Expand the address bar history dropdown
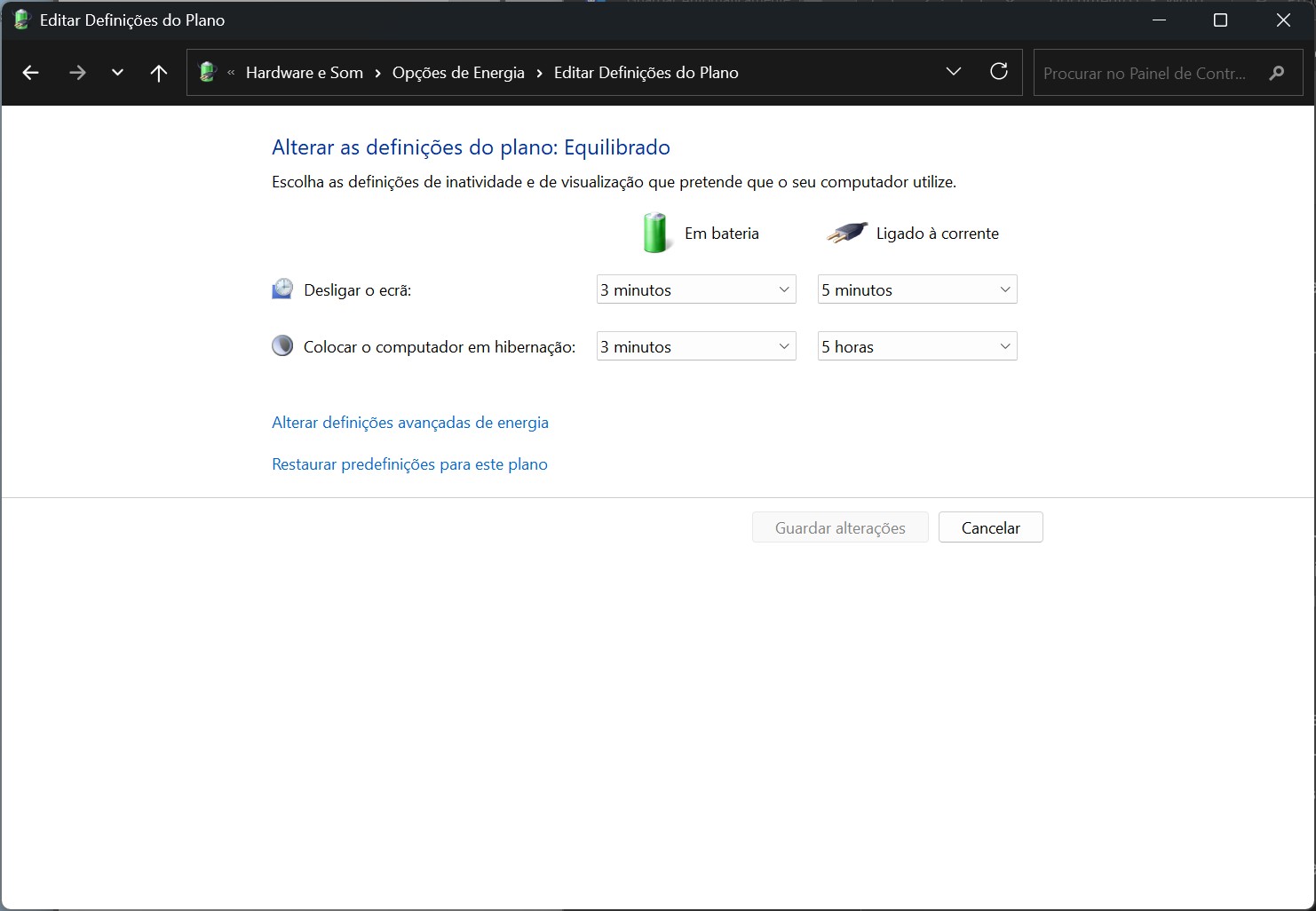This screenshot has height=911, width=1316. tap(954, 72)
